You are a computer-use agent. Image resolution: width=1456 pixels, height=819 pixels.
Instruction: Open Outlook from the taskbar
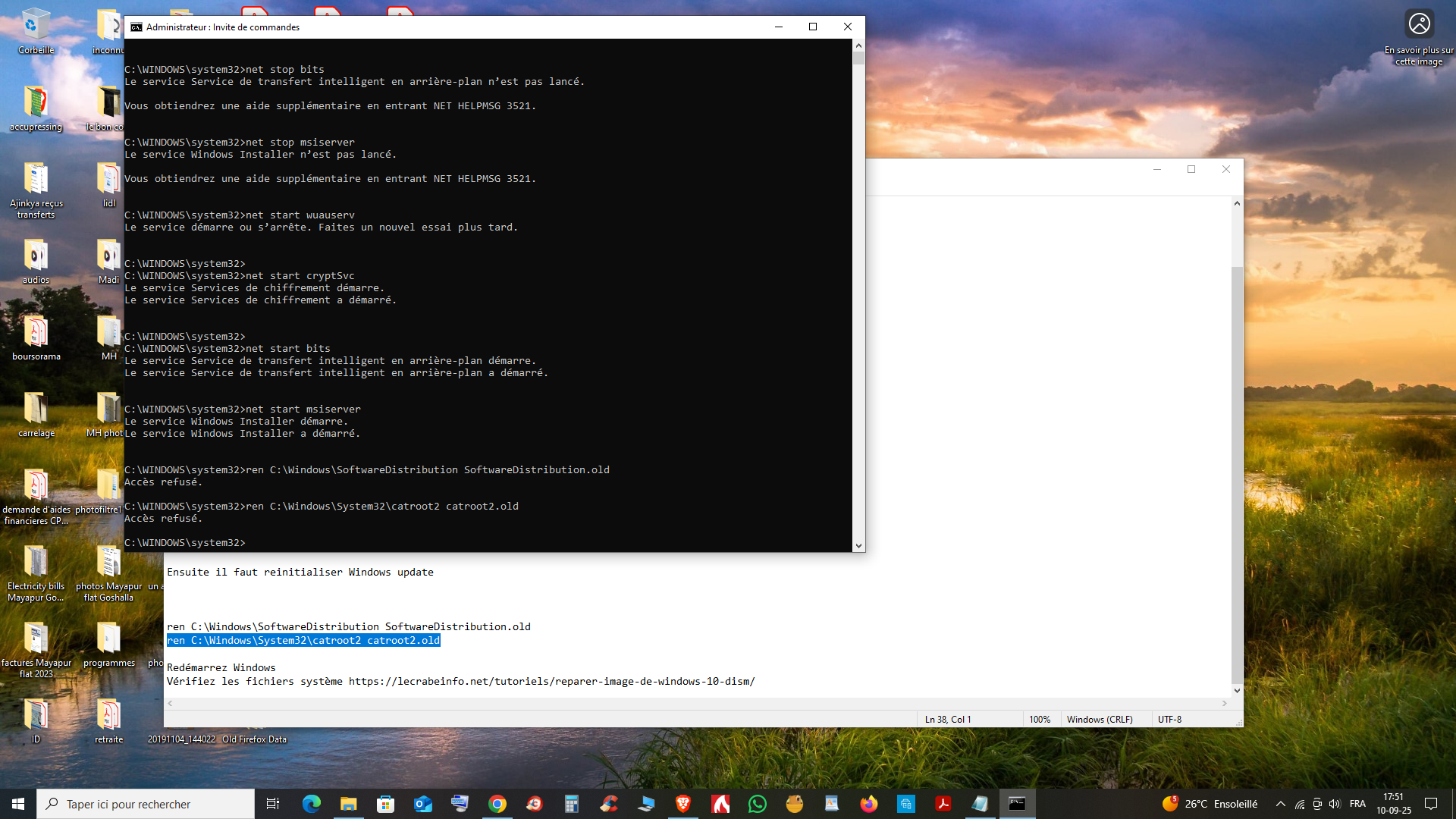coord(422,804)
